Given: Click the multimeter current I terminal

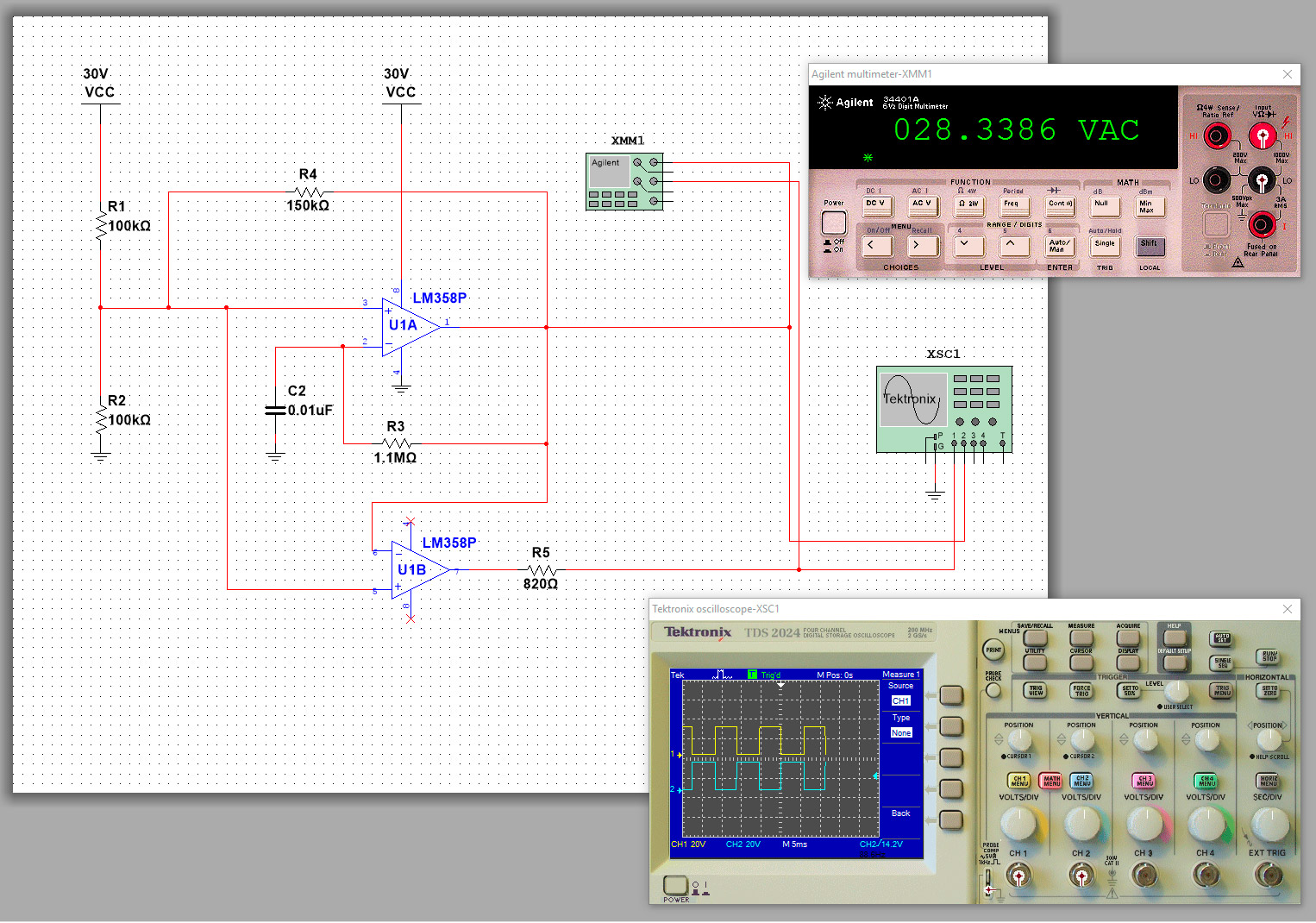Looking at the screenshot, I should 1263,225.
